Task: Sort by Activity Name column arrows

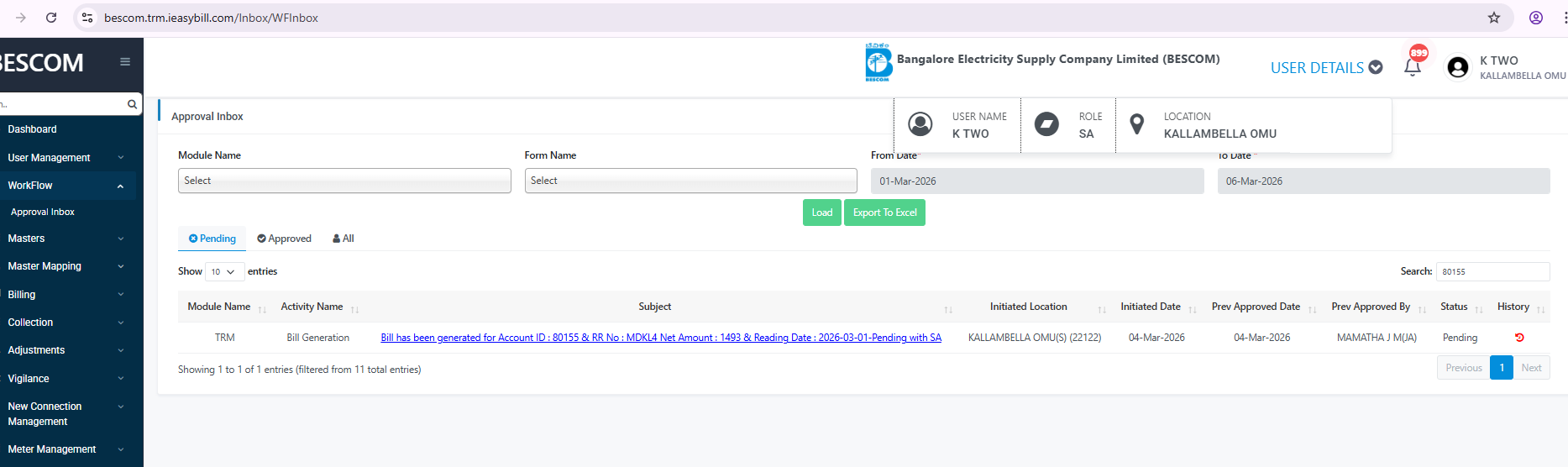Action: coord(354,310)
